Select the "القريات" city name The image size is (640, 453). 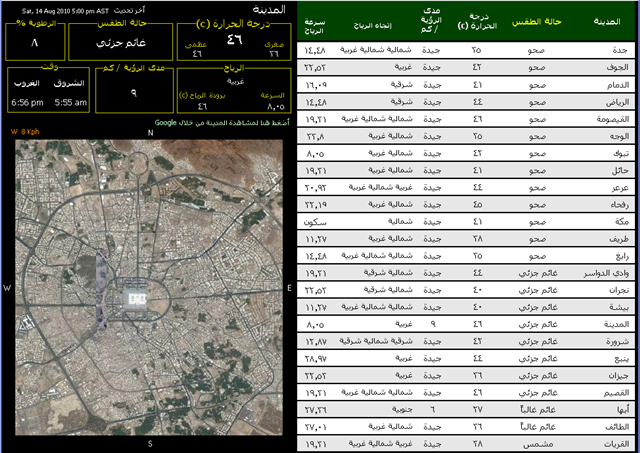point(616,444)
